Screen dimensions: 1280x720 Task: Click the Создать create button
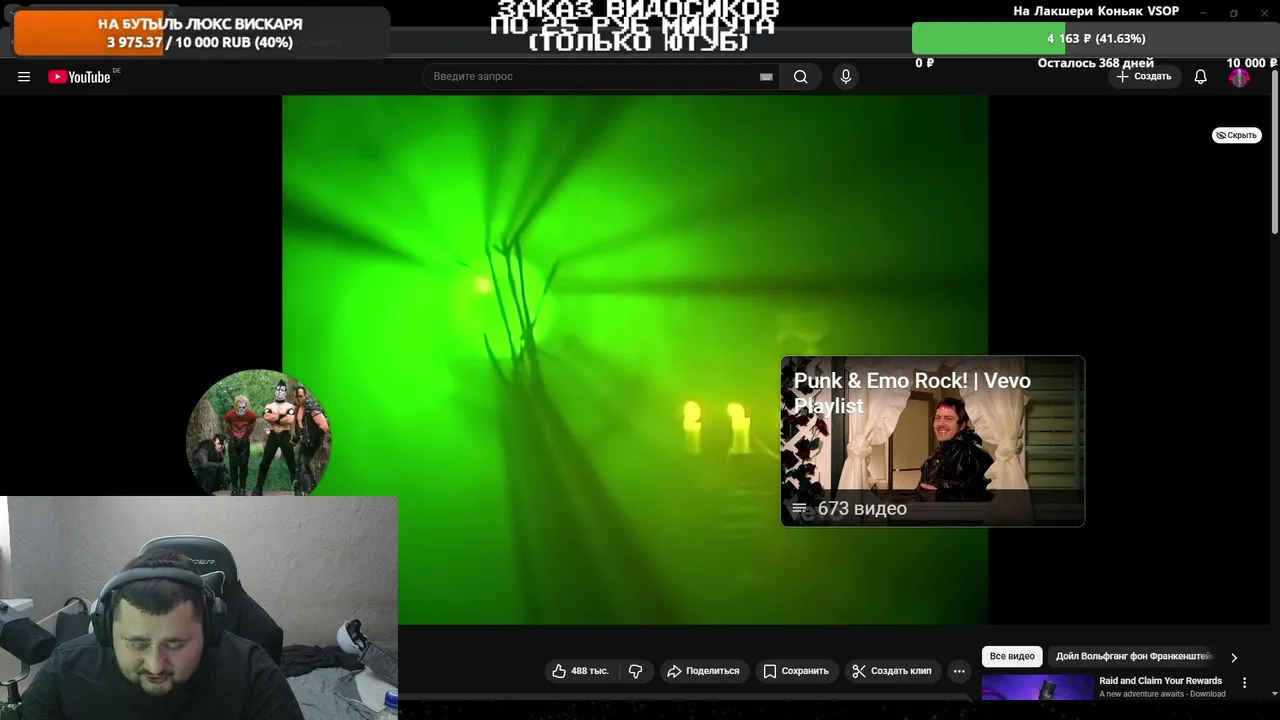tap(1143, 77)
